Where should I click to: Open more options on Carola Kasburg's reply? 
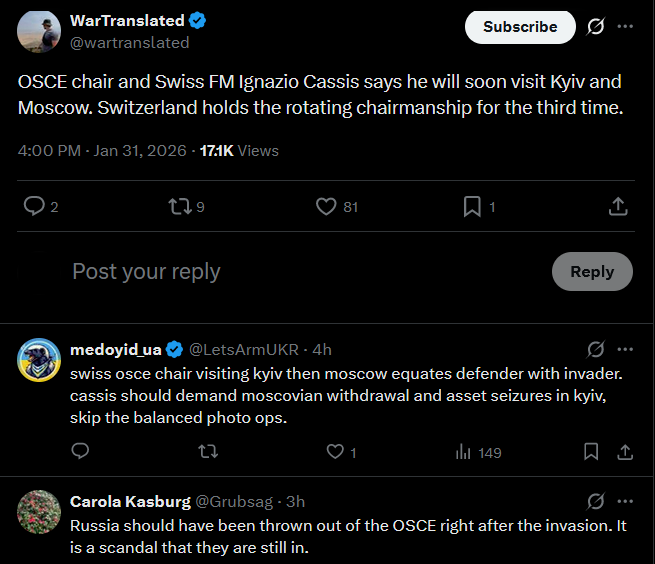pos(626,501)
